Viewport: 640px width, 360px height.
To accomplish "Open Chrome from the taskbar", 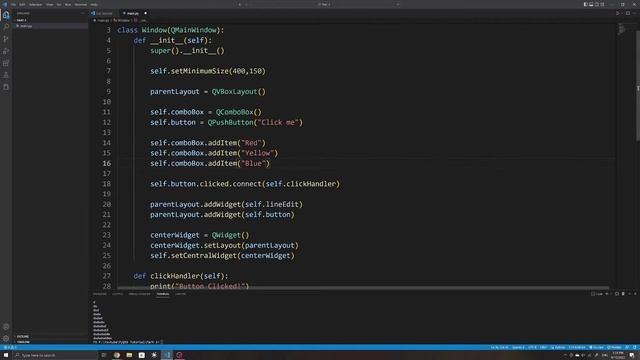I will tap(117, 355).
